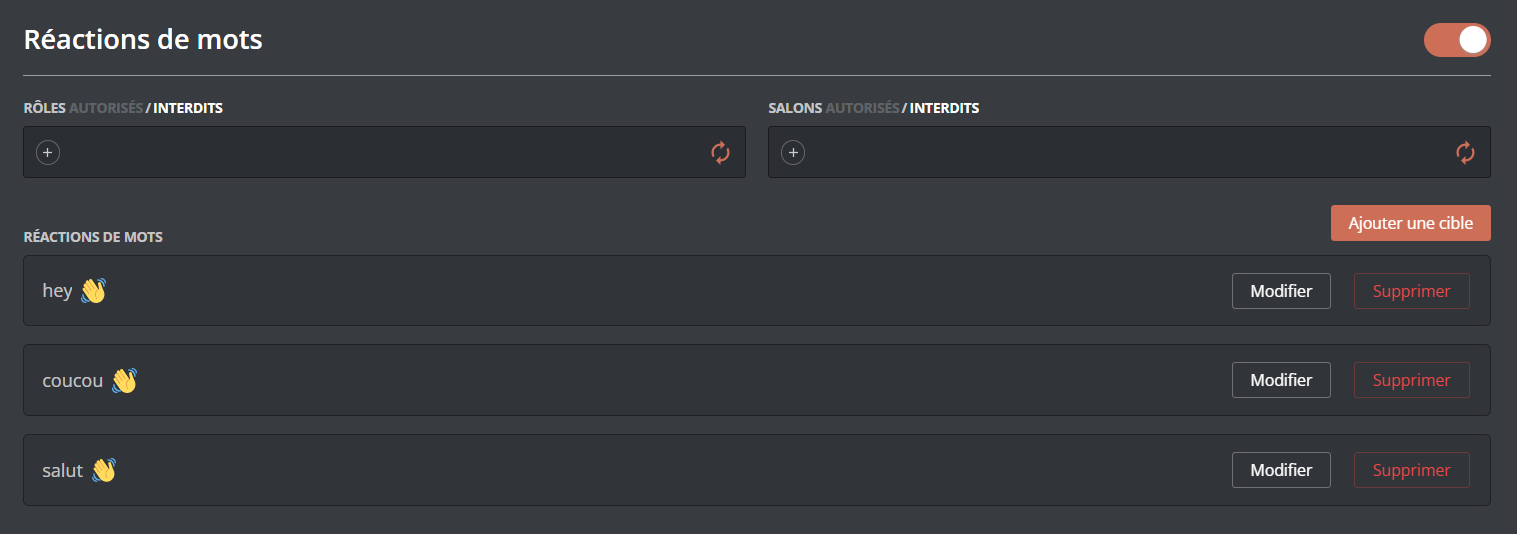
Task: Switch roles mode to Interdits
Action: 188,108
